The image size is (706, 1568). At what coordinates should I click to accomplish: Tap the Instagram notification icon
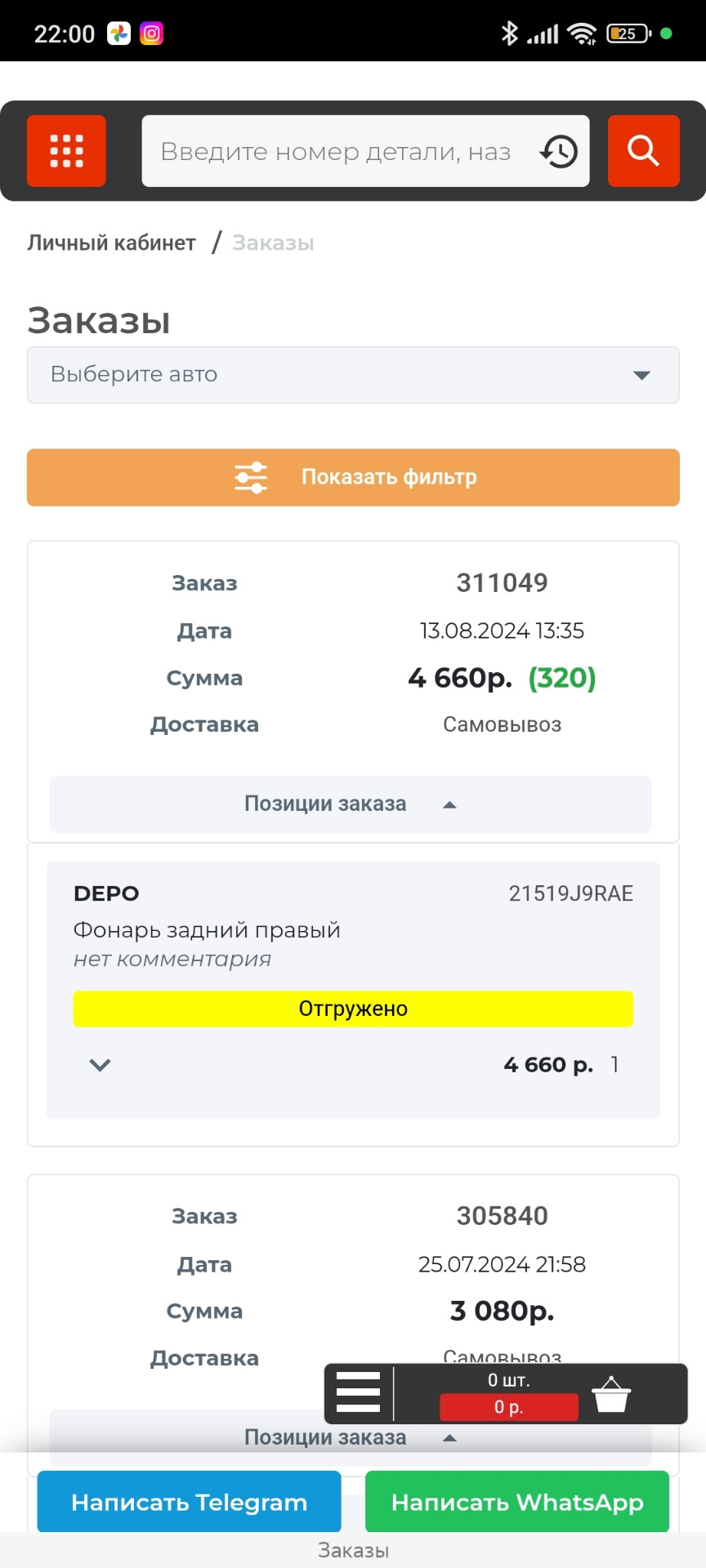[x=152, y=33]
